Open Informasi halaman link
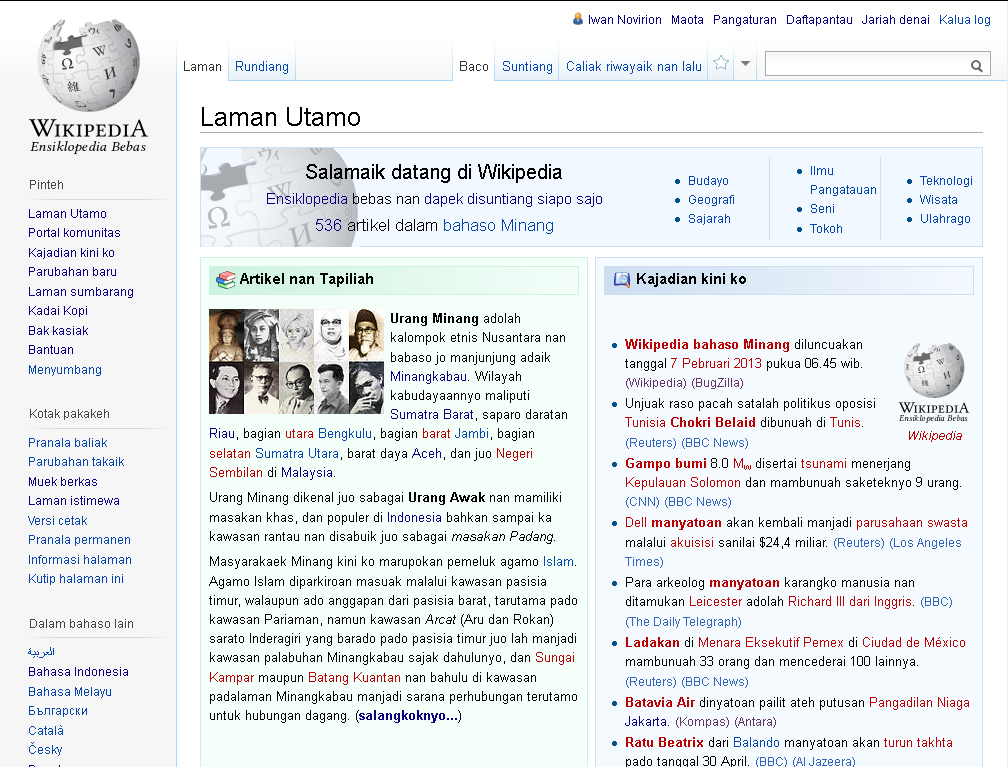This screenshot has width=1008, height=767. coord(79,560)
